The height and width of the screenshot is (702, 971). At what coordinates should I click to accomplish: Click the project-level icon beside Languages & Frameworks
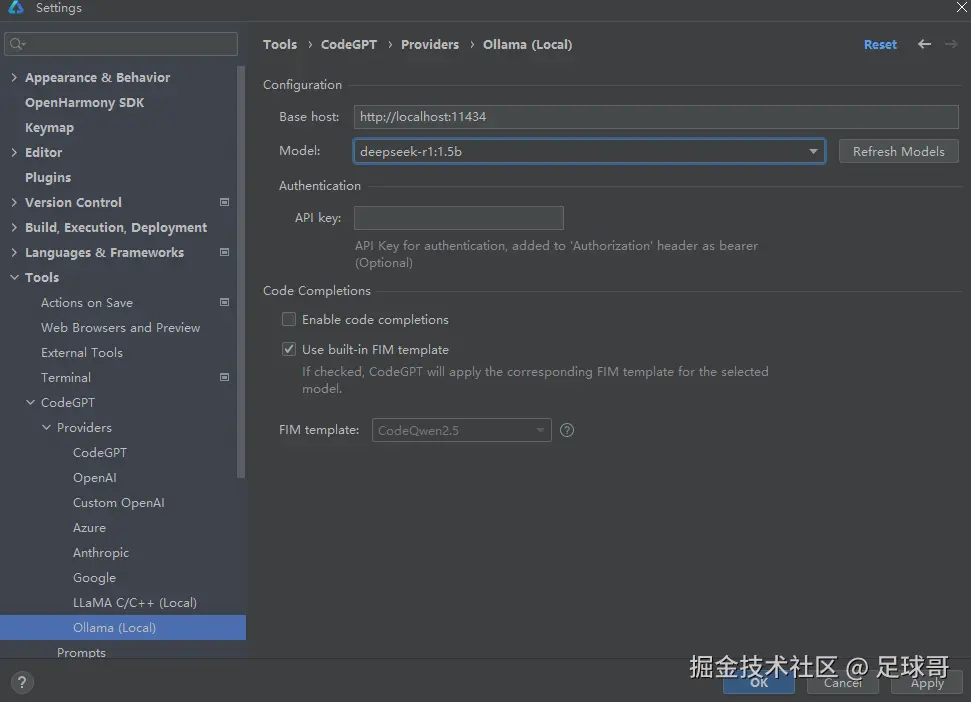point(225,252)
